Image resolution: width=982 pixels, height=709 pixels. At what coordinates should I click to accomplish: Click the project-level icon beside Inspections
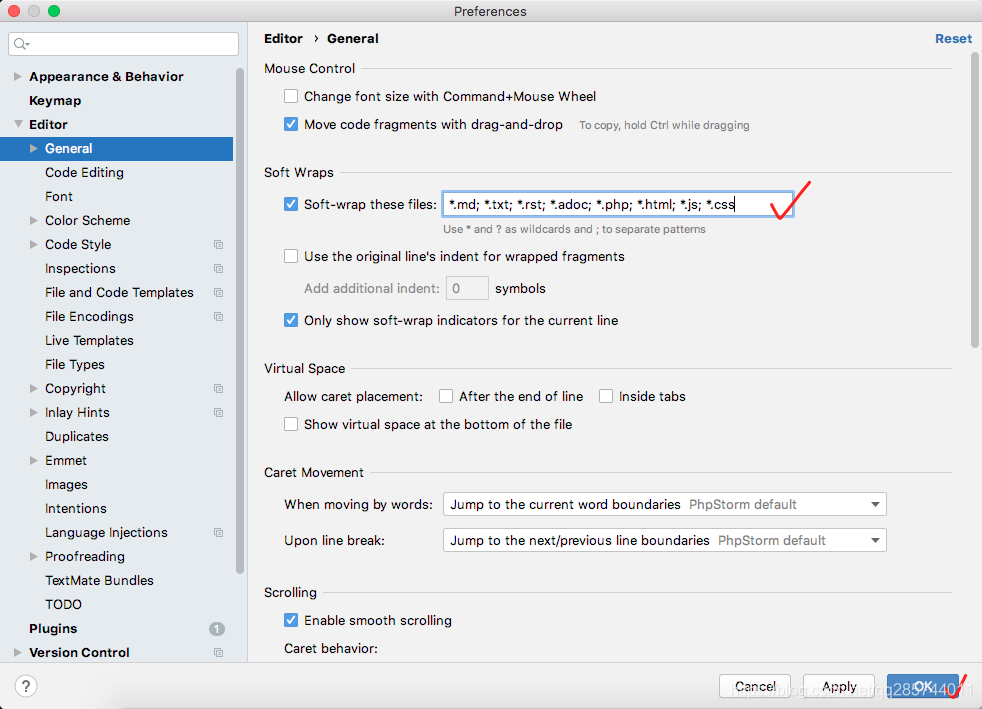[x=218, y=269]
